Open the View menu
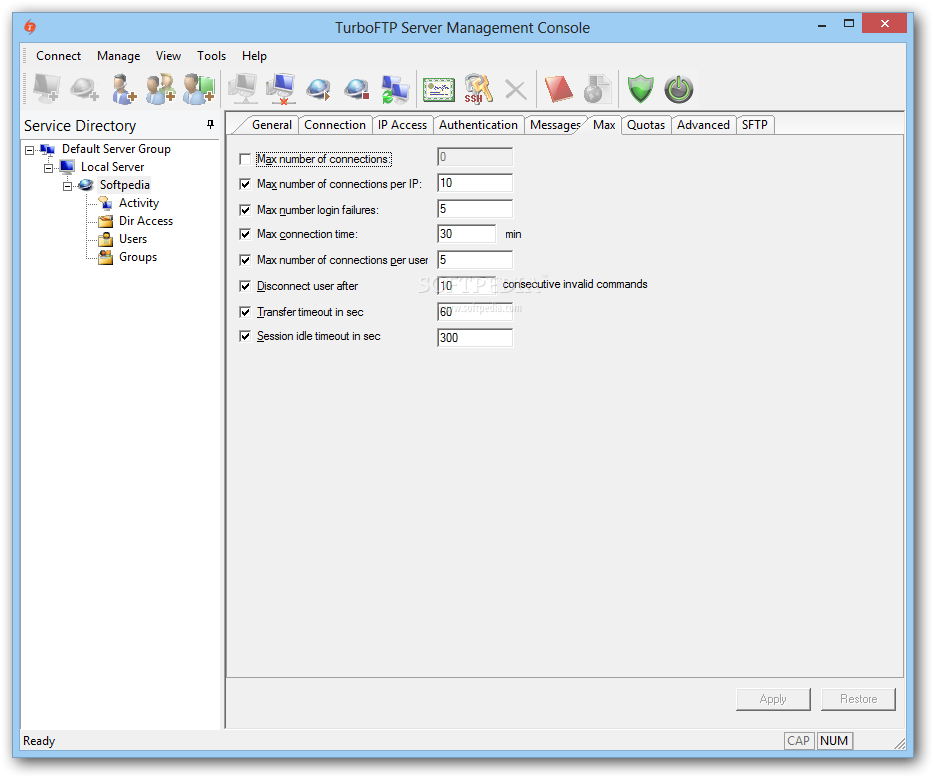This screenshot has width=934, height=778. (169, 56)
